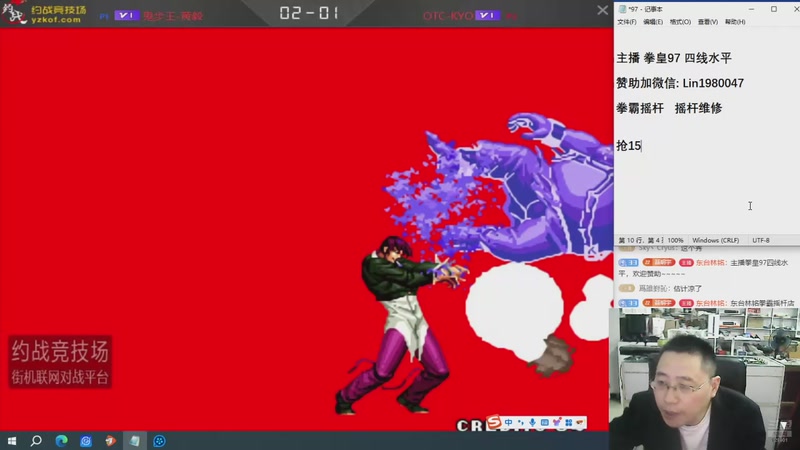Open the taskbar search magnifier
The width and height of the screenshot is (800, 450).
(x=36, y=440)
